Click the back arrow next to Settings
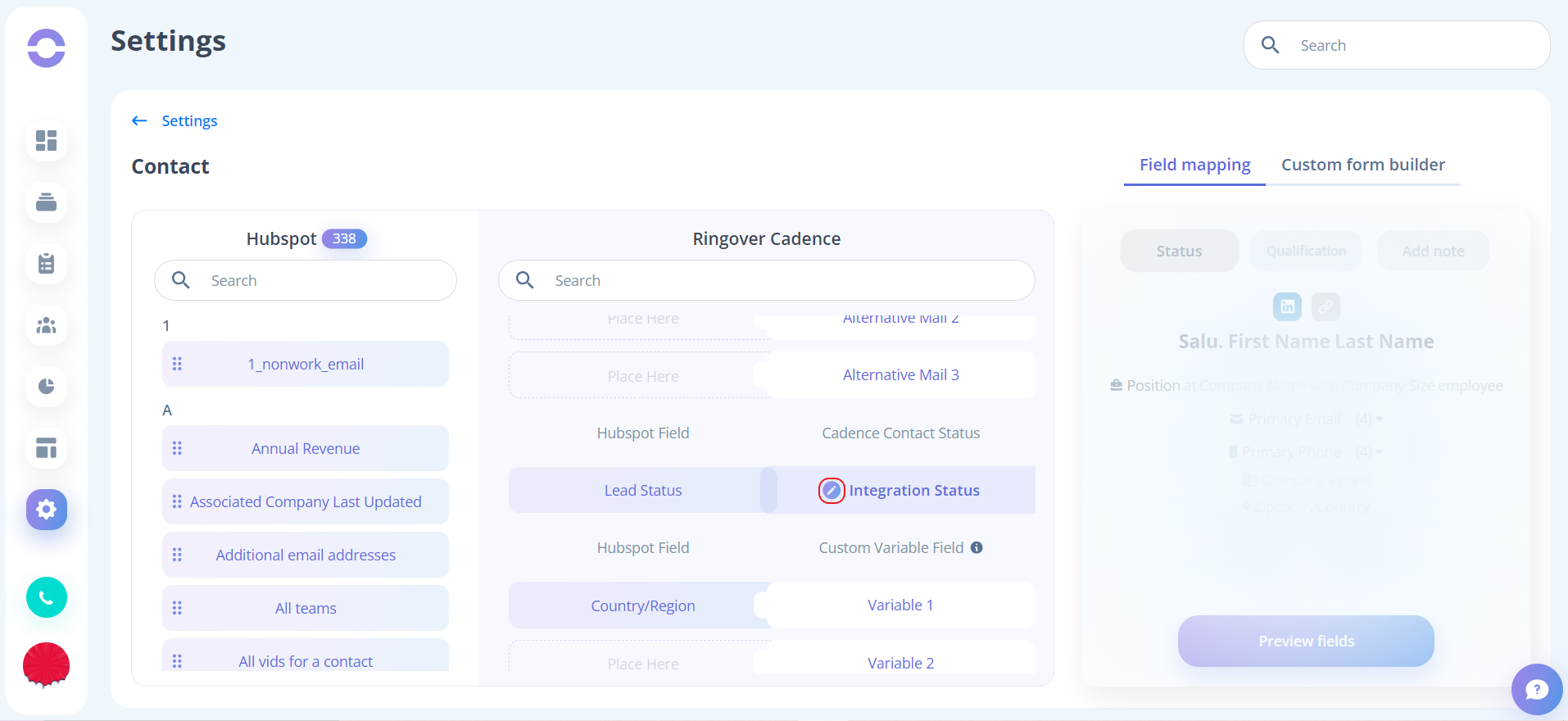Image resolution: width=1568 pixels, height=721 pixels. coord(139,121)
